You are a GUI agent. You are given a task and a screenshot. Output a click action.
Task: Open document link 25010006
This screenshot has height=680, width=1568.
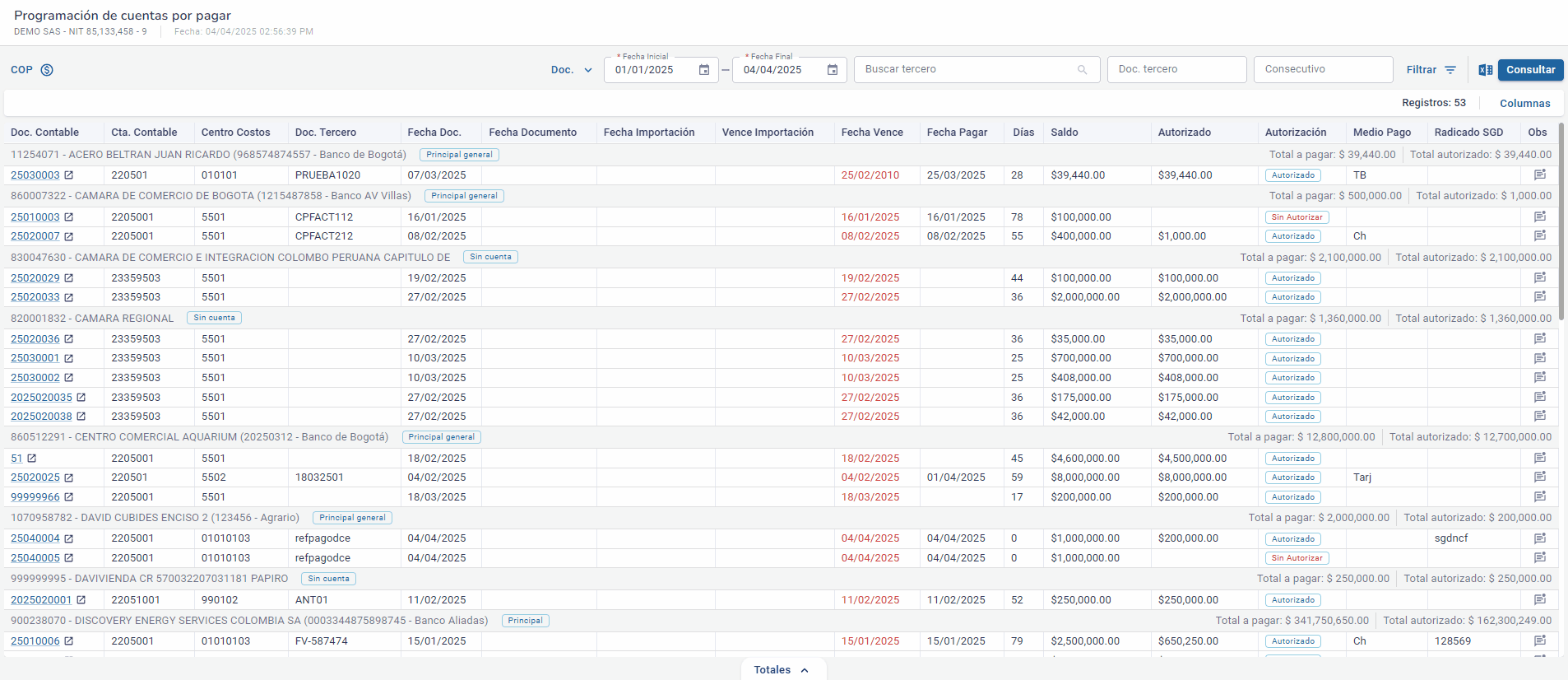click(35, 641)
